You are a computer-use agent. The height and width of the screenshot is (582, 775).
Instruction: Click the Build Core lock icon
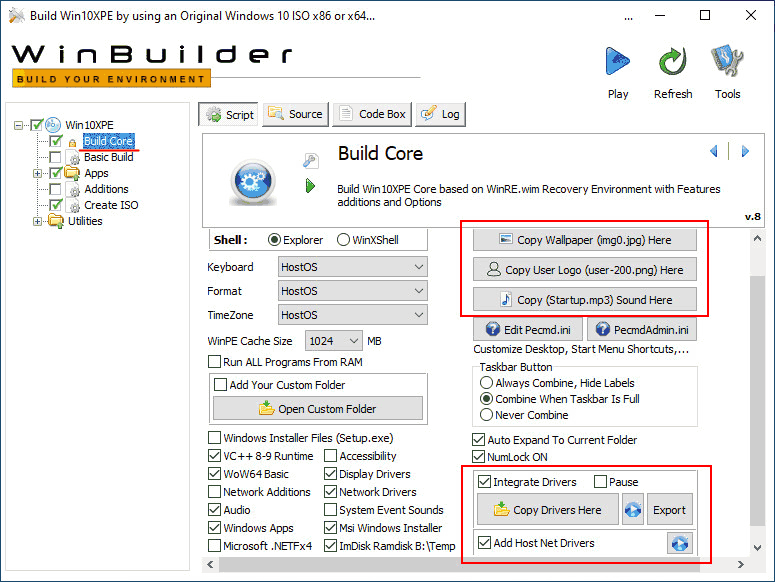point(72,143)
